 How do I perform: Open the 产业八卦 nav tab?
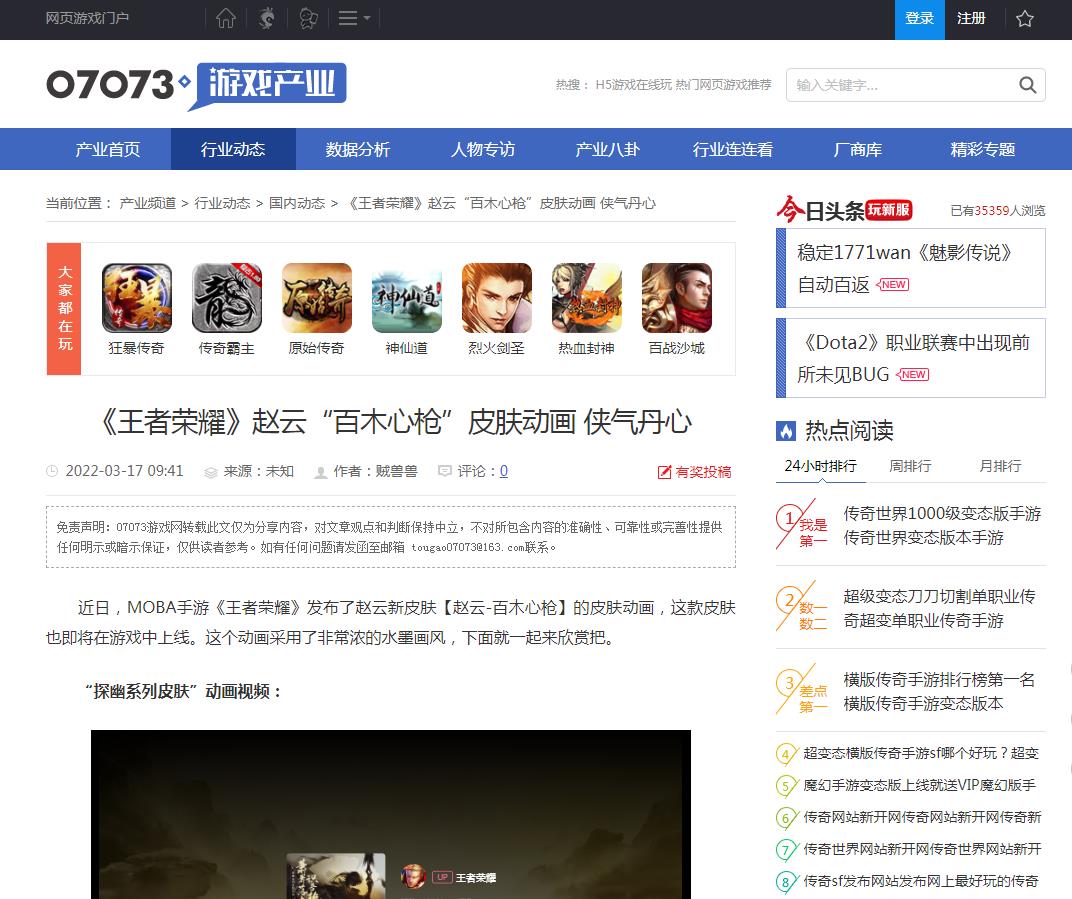[x=608, y=149]
